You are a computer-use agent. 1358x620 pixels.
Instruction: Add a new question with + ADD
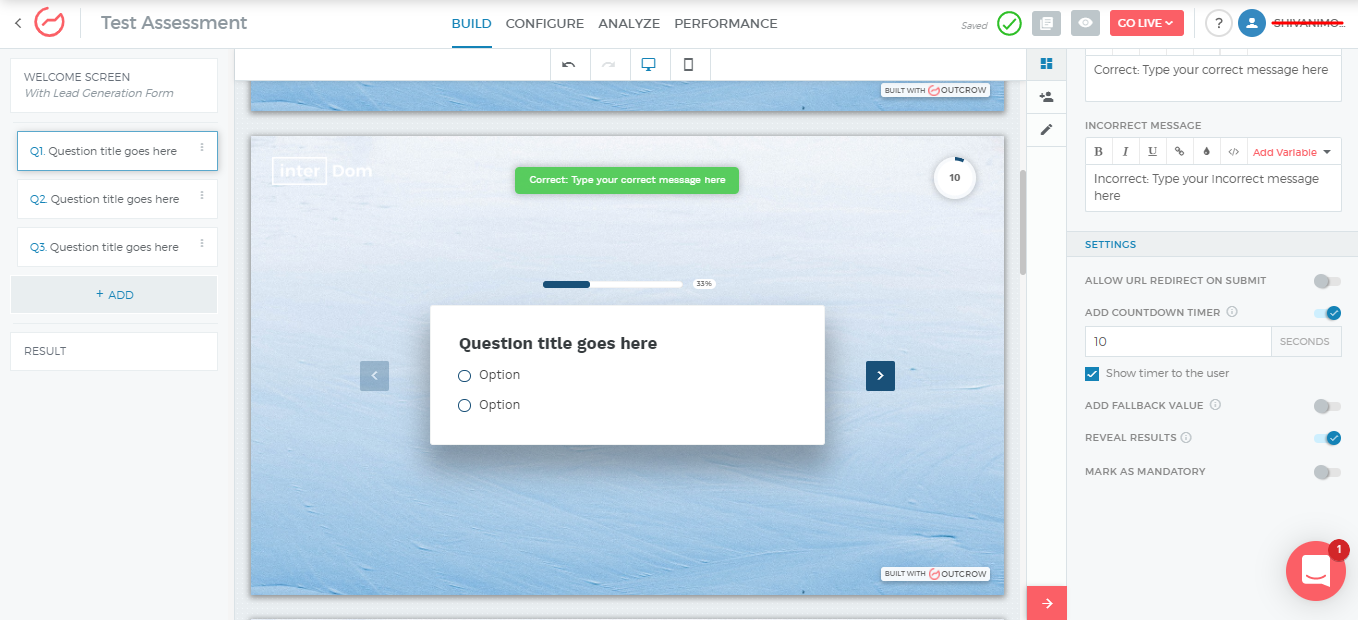point(114,295)
